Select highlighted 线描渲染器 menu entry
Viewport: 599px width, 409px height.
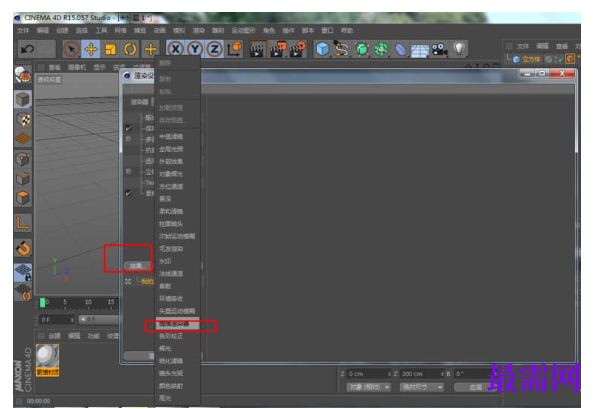(177, 324)
